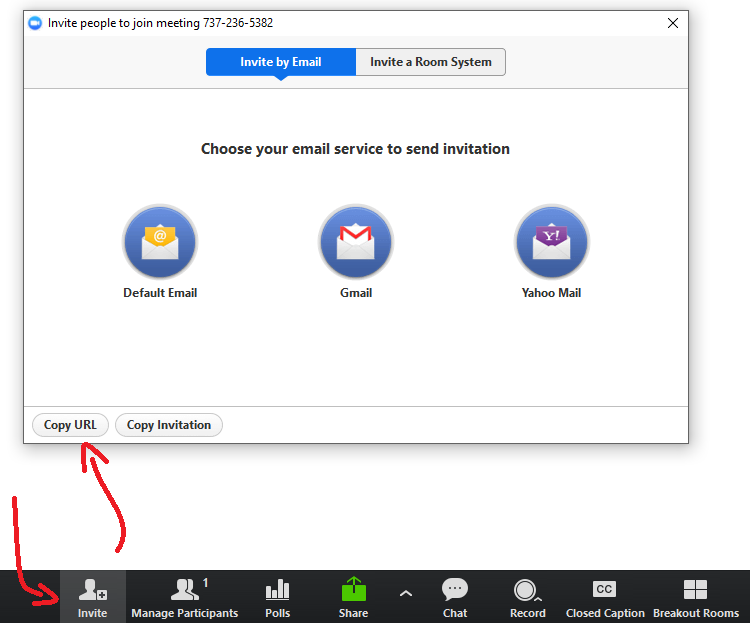Open the Chat panel
Viewport: 750px width, 623px height.
coord(455,597)
